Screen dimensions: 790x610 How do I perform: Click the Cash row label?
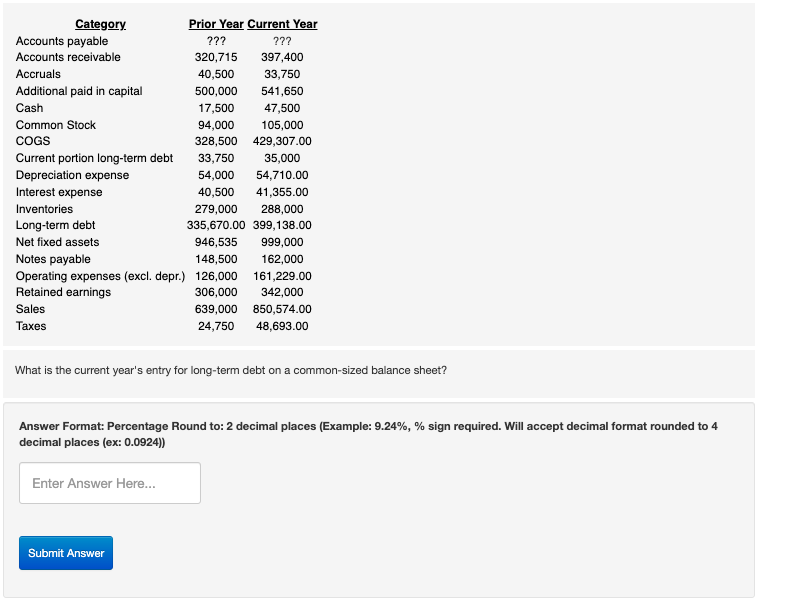pyautogui.click(x=29, y=108)
